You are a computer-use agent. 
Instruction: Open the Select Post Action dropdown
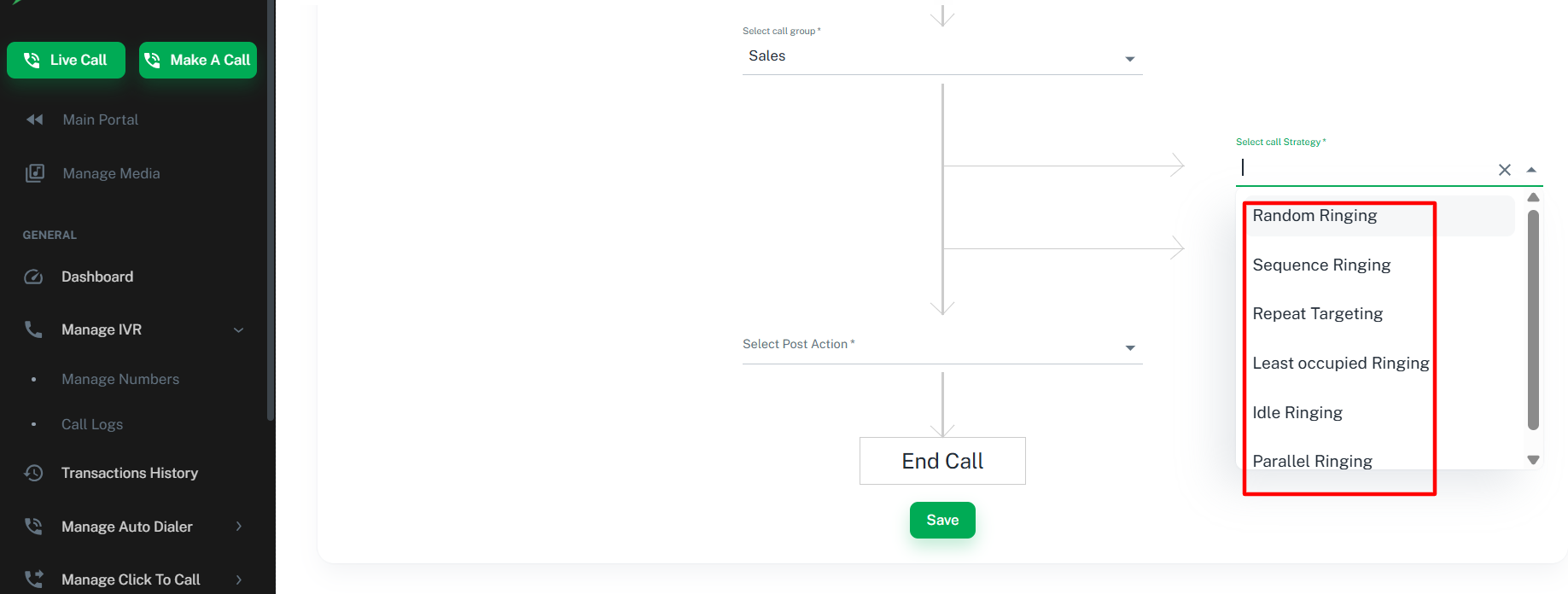click(x=1129, y=347)
